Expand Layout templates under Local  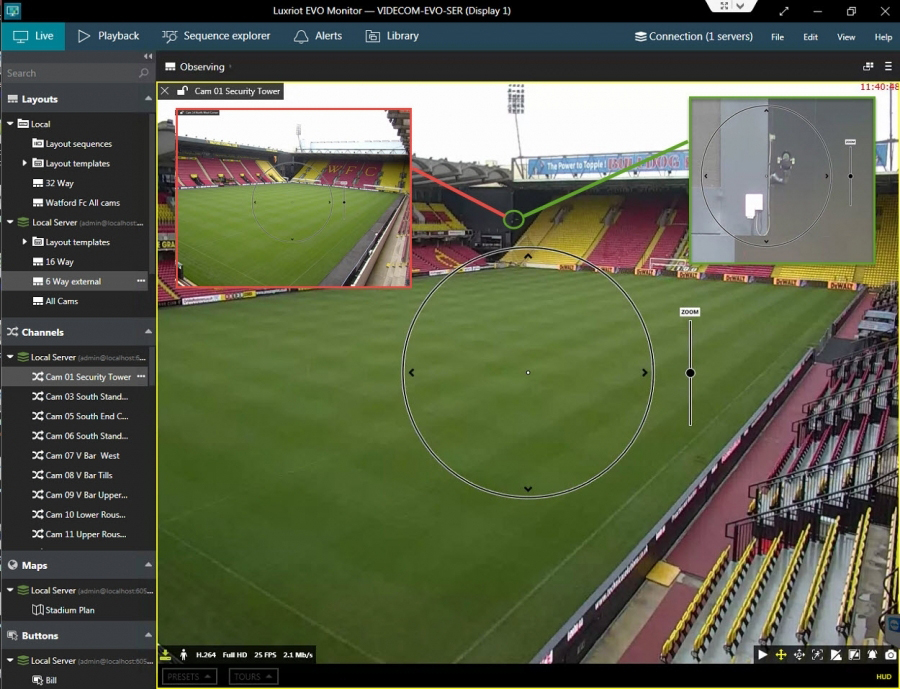pos(25,163)
